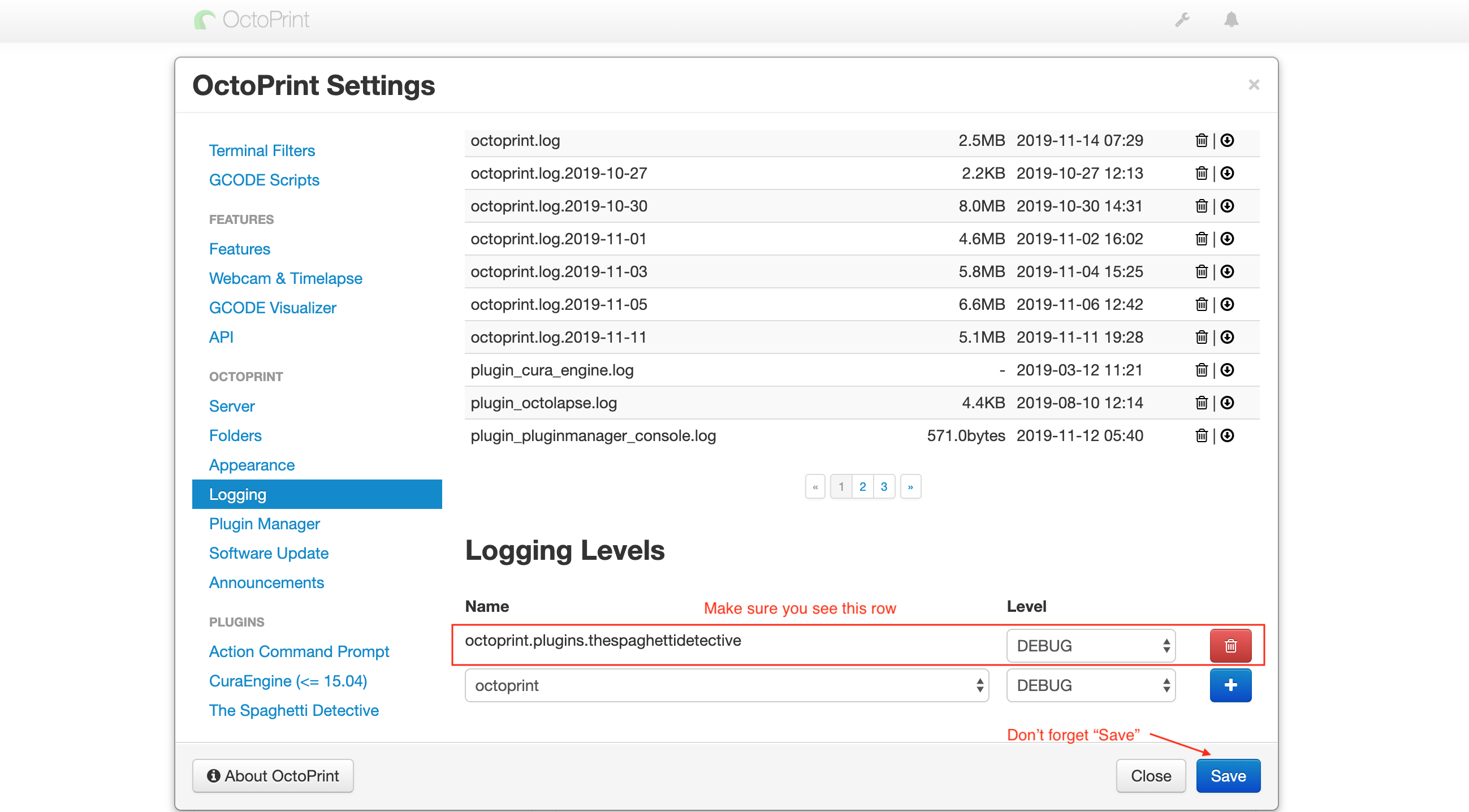This screenshot has height=812, width=1469.
Task: Open Webcam & Timelapse settings
Action: 286,278
